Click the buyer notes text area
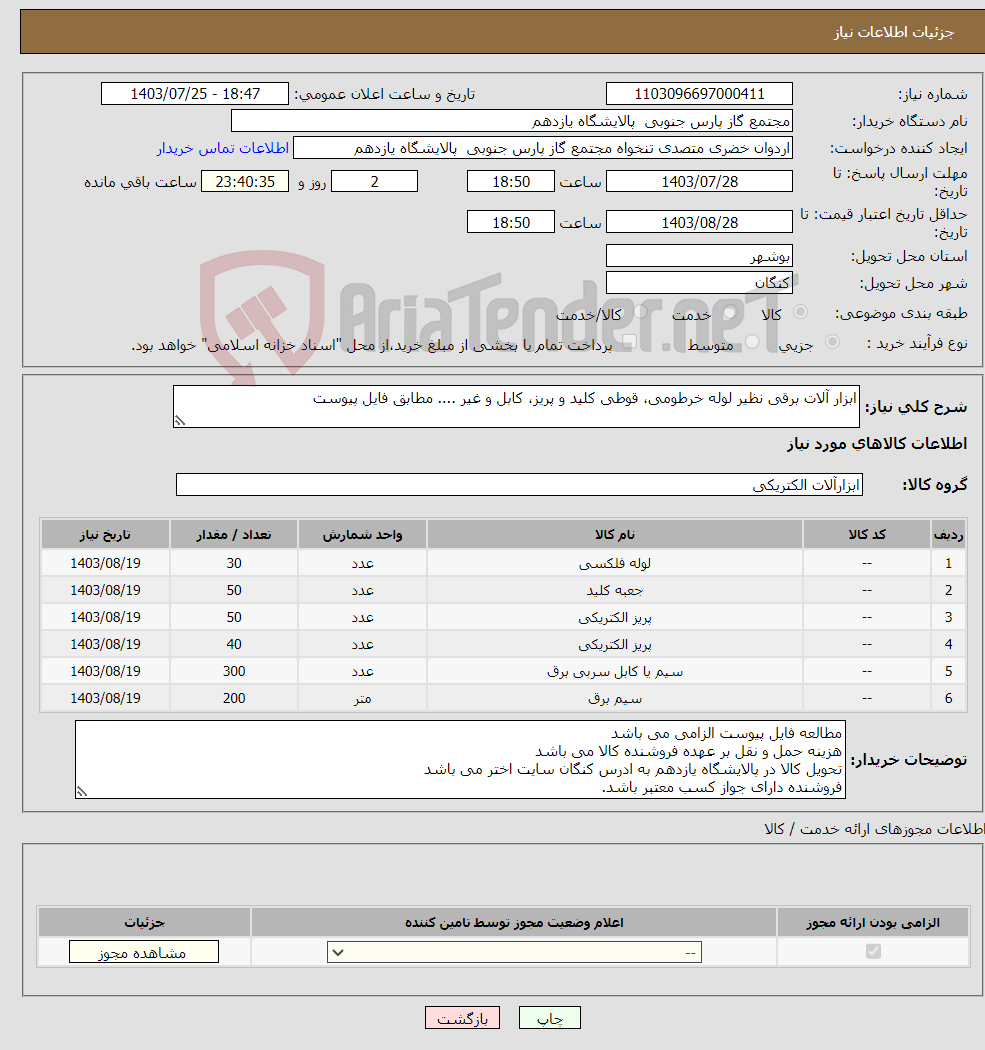985x1050 pixels. [460, 759]
